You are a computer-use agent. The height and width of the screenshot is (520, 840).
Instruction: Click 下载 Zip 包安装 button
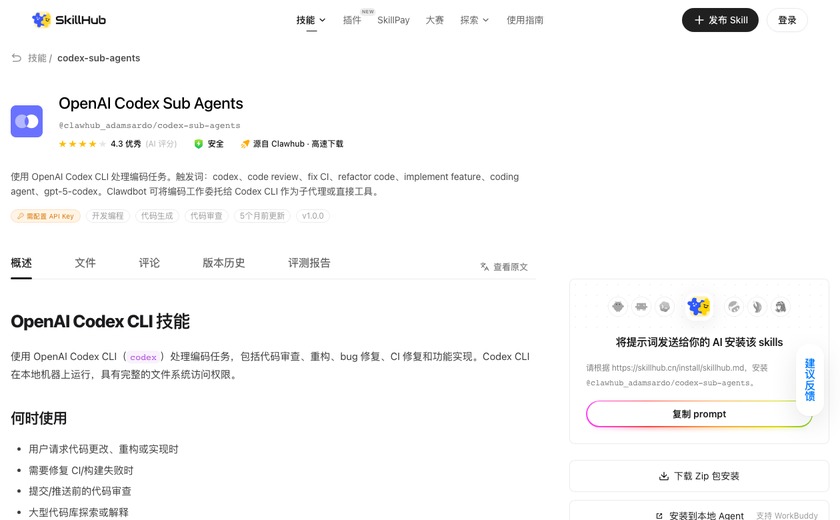(x=699, y=476)
